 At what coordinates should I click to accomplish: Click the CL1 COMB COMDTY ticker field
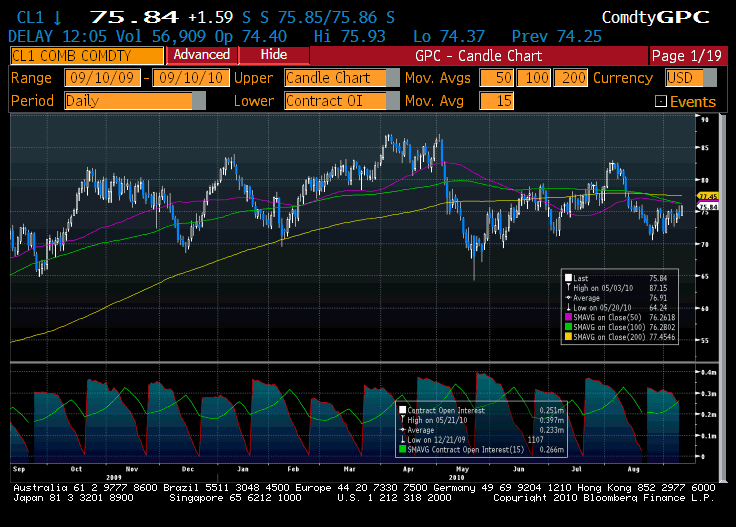click(84, 55)
